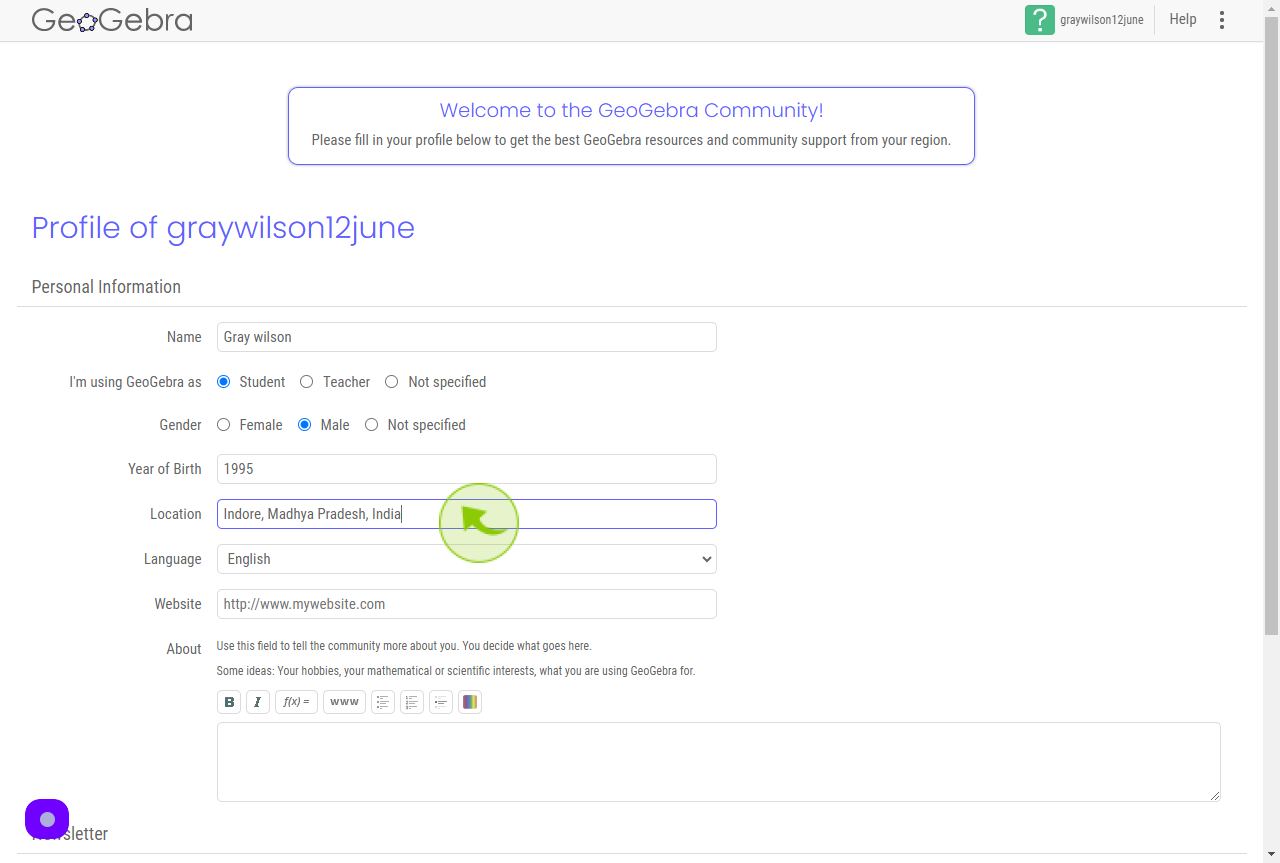Focus the Name input field
The height and width of the screenshot is (863, 1280).
[467, 337]
